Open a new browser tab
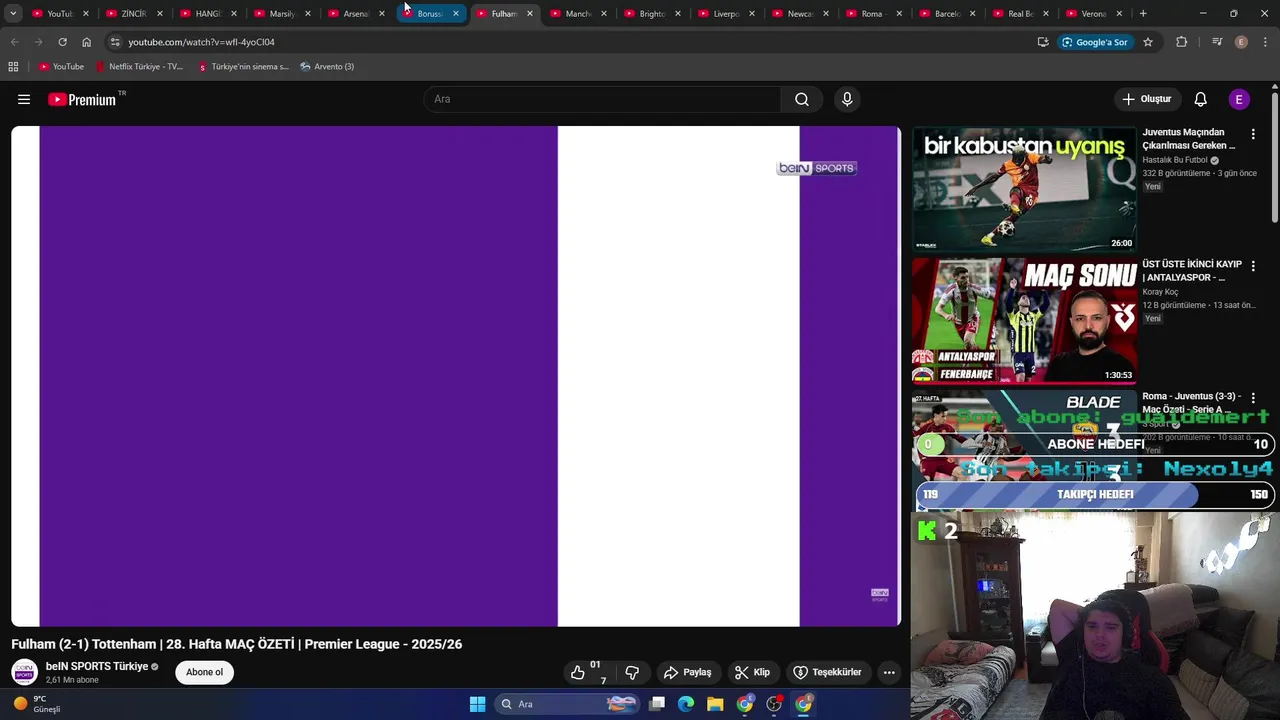The width and height of the screenshot is (1280, 720). tap(1143, 14)
